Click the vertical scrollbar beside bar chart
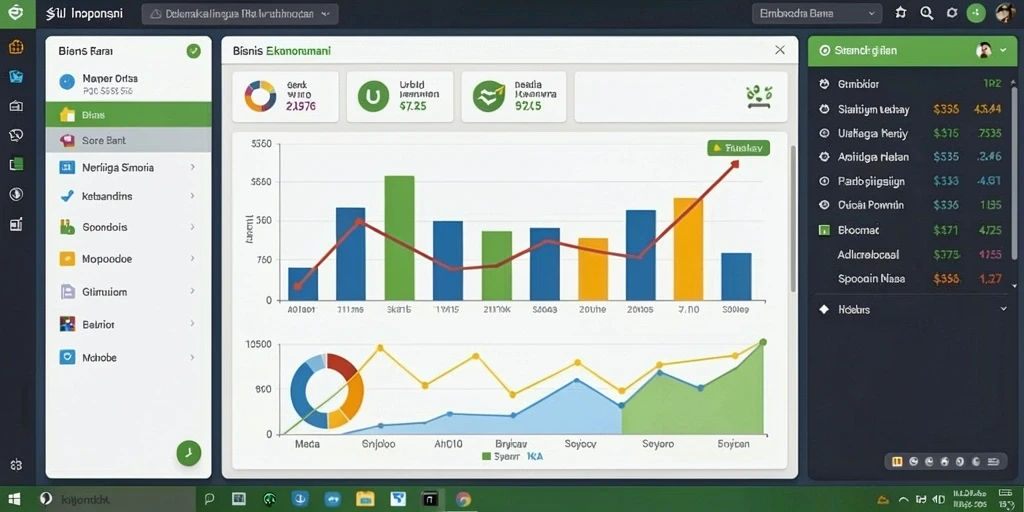Screen dimensions: 1024x512 (793, 219)
